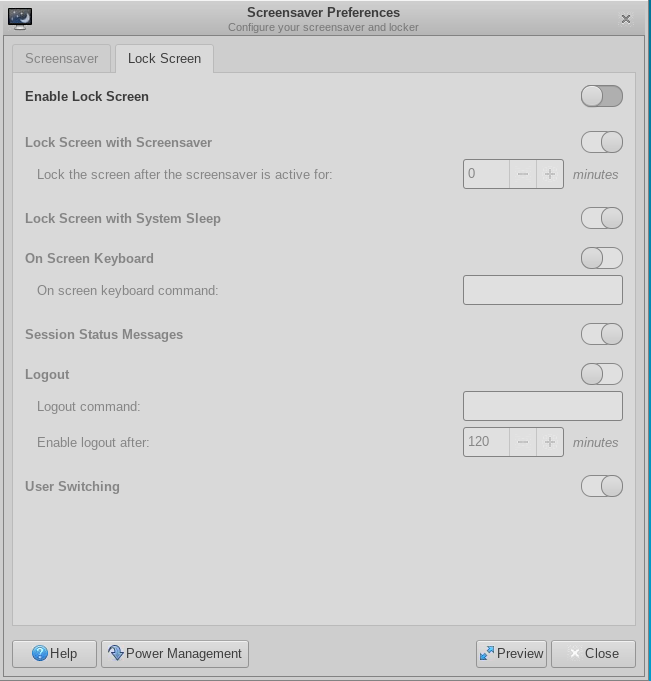
Task: Click the lock delay value field showing 0
Action: pyautogui.click(x=486, y=174)
